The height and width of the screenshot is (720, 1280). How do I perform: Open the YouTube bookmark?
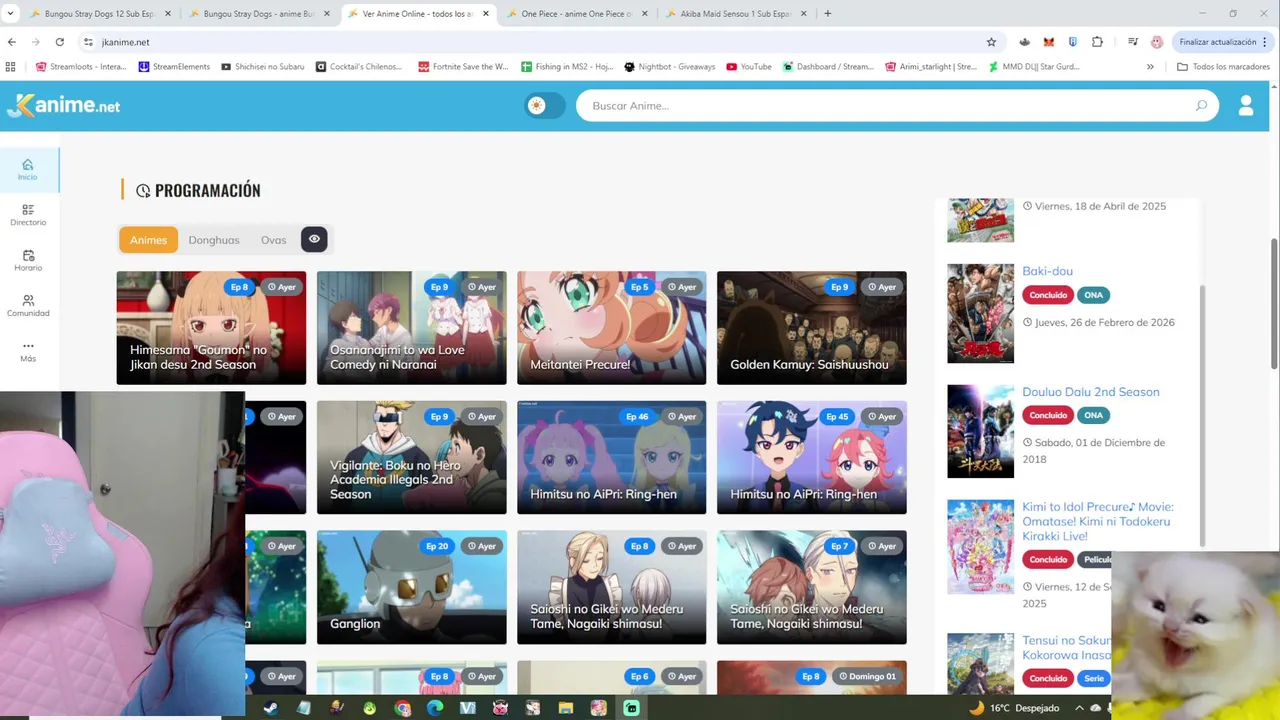click(749, 67)
